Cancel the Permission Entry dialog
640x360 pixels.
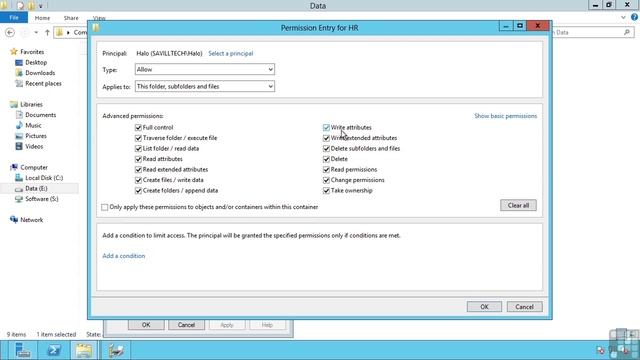524,307
